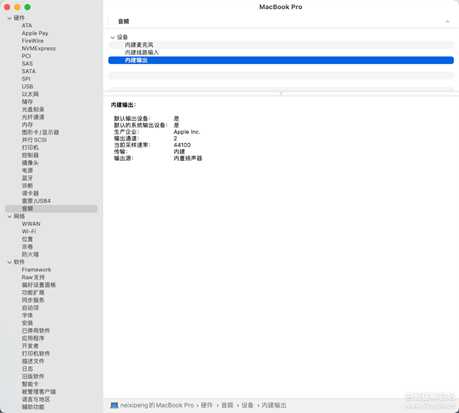Click the 44100 sample rate value
Screen dimensions: 459x413
click(x=182, y=145)
